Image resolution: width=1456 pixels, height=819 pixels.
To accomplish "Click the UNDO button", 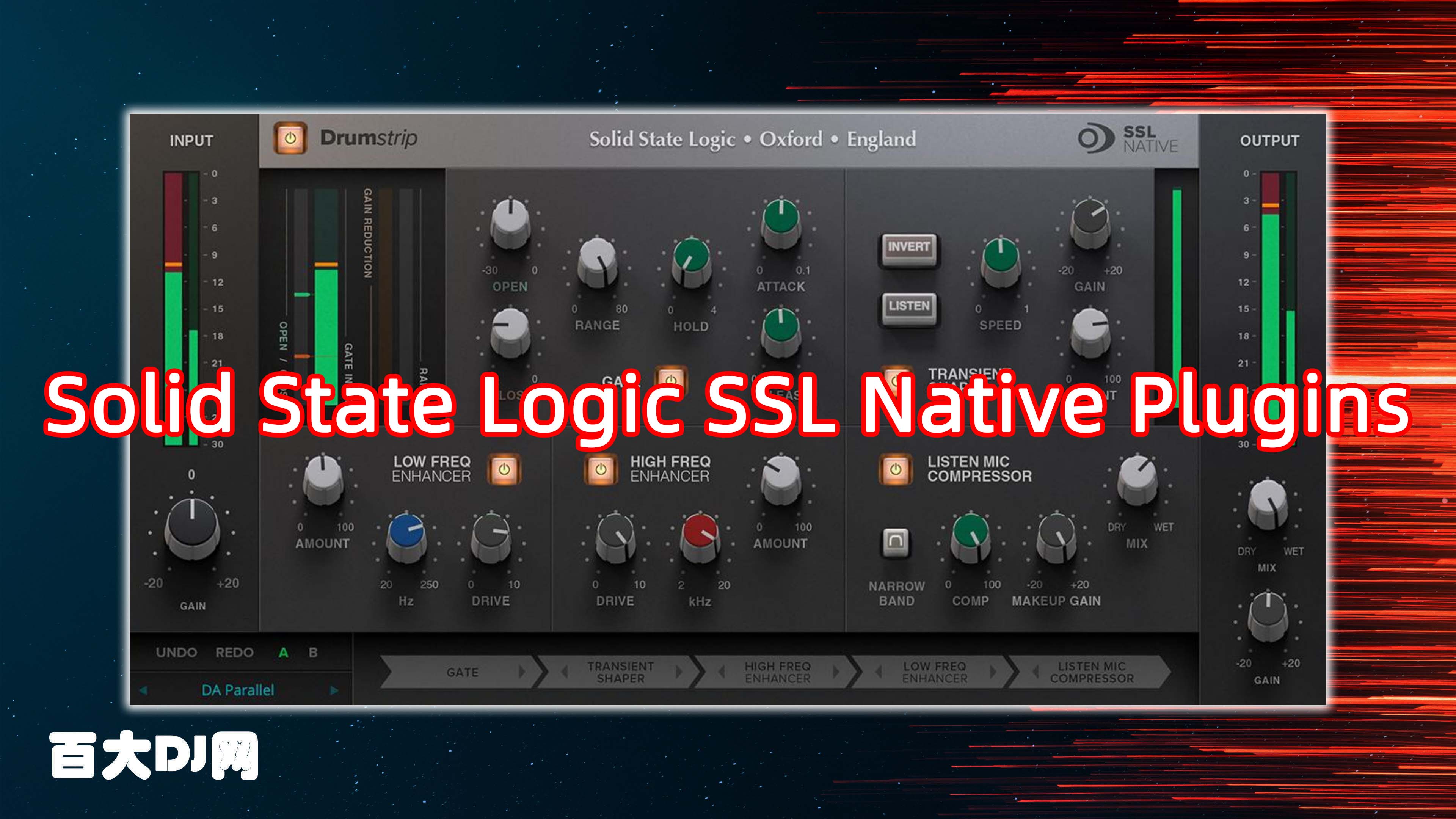I will point(176,653).
